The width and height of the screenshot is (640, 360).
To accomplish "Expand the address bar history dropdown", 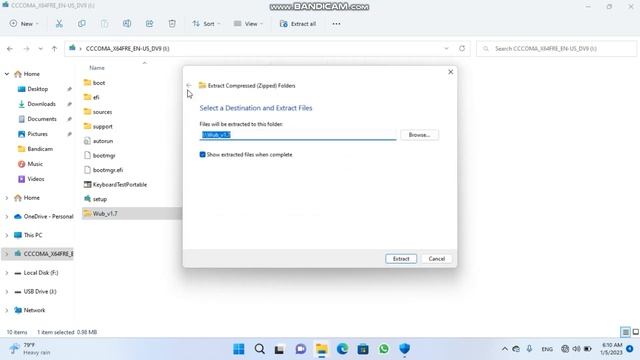I will point(446,49).
